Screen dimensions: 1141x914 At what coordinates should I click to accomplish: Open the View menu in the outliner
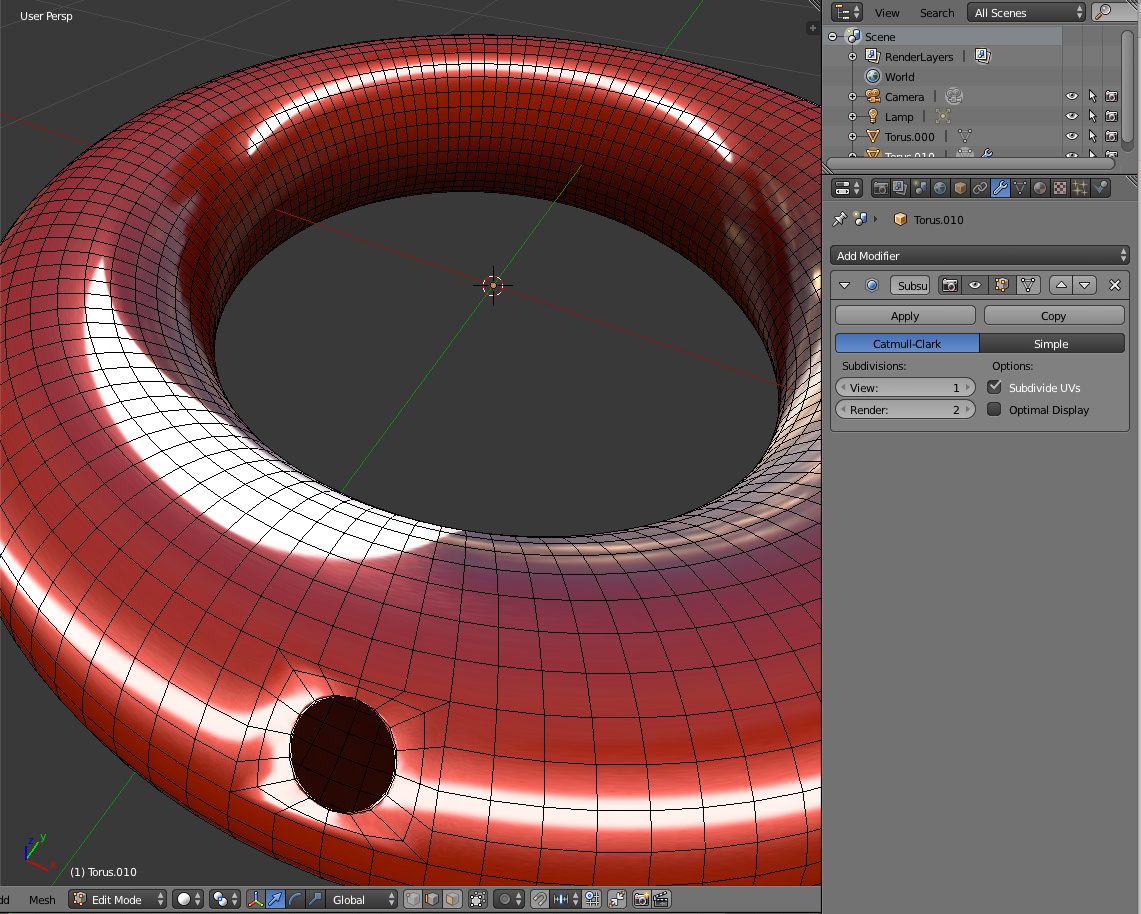886,12
